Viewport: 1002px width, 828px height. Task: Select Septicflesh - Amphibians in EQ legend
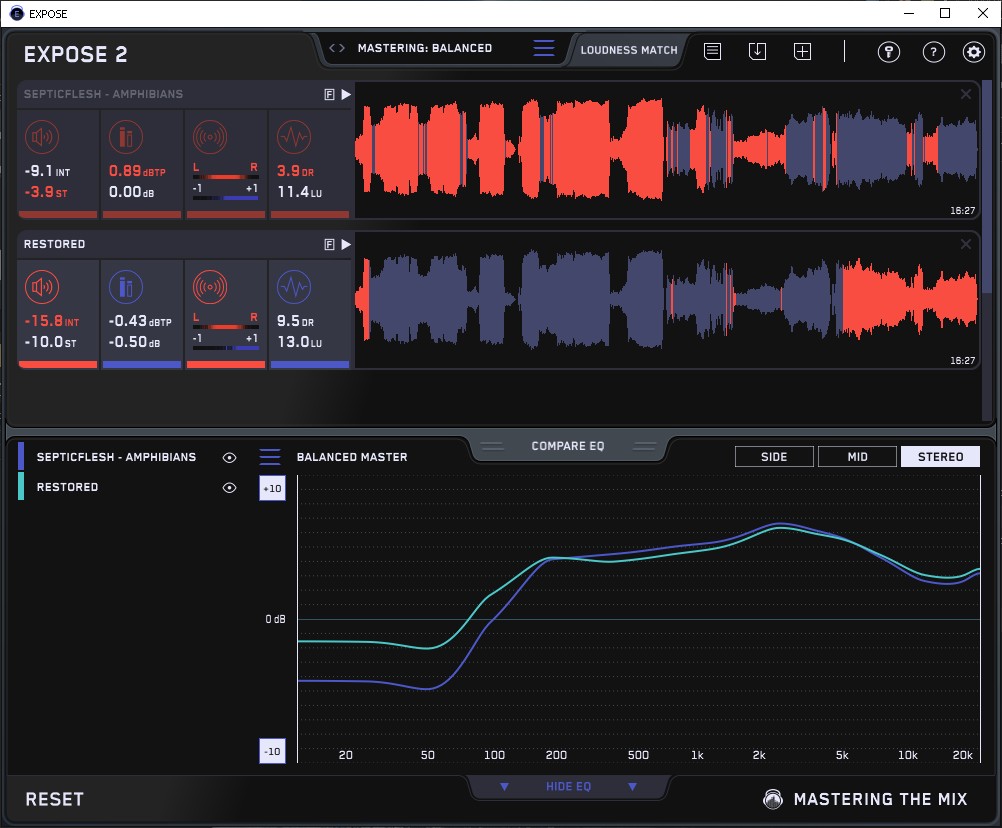[x=116, y=457]
